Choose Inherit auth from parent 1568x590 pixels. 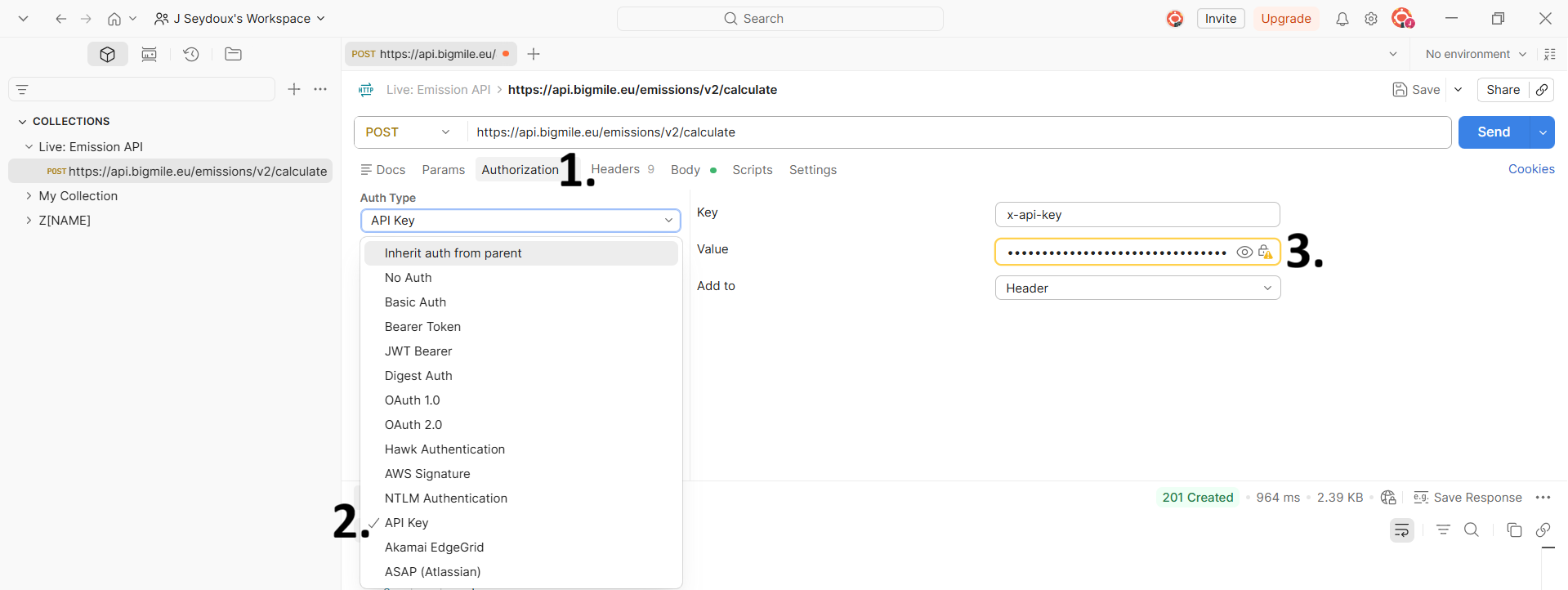point(521,253)
